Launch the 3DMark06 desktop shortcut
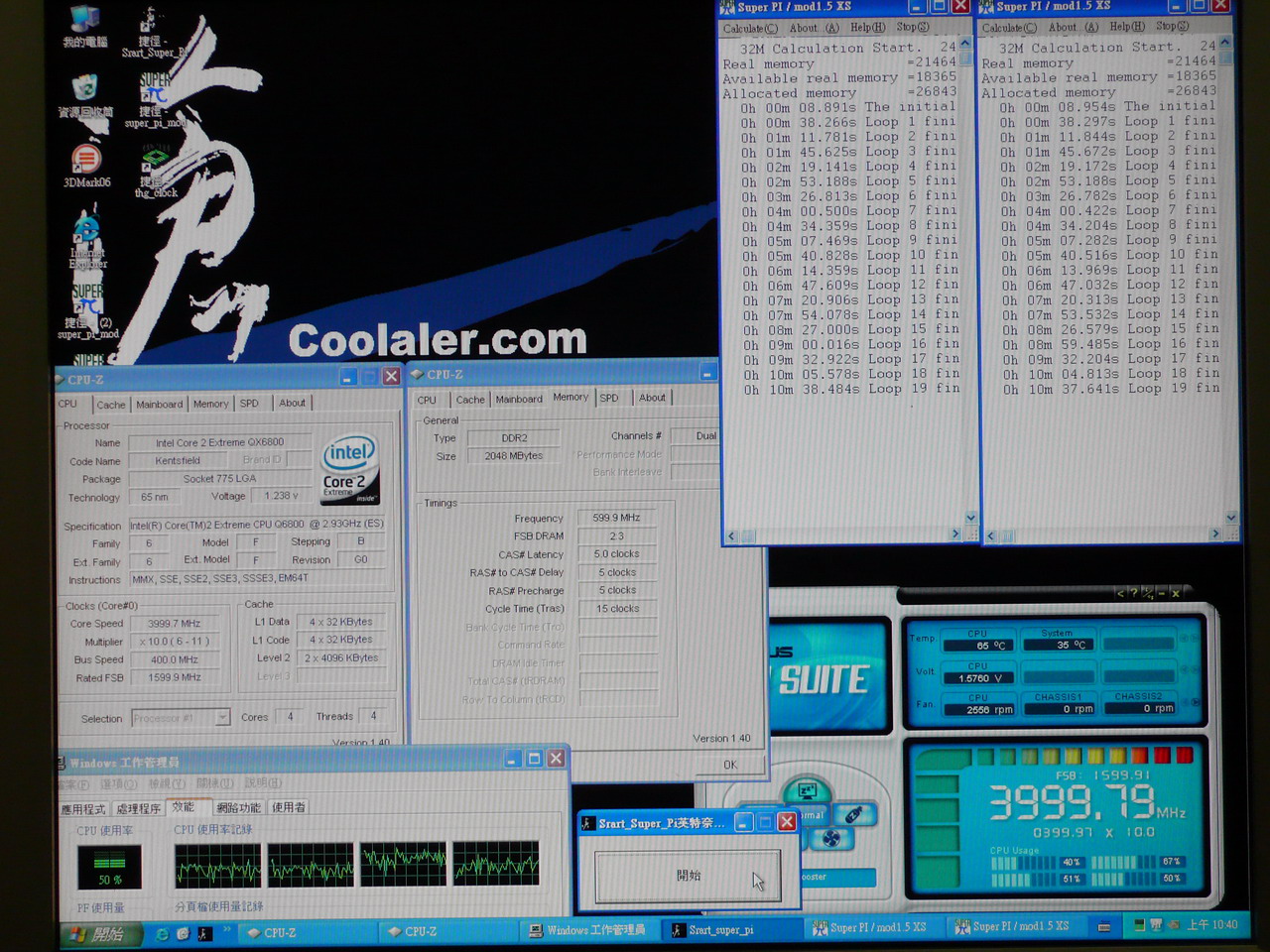The height and width of the screenshot is (952, 1270). (86, 166)
